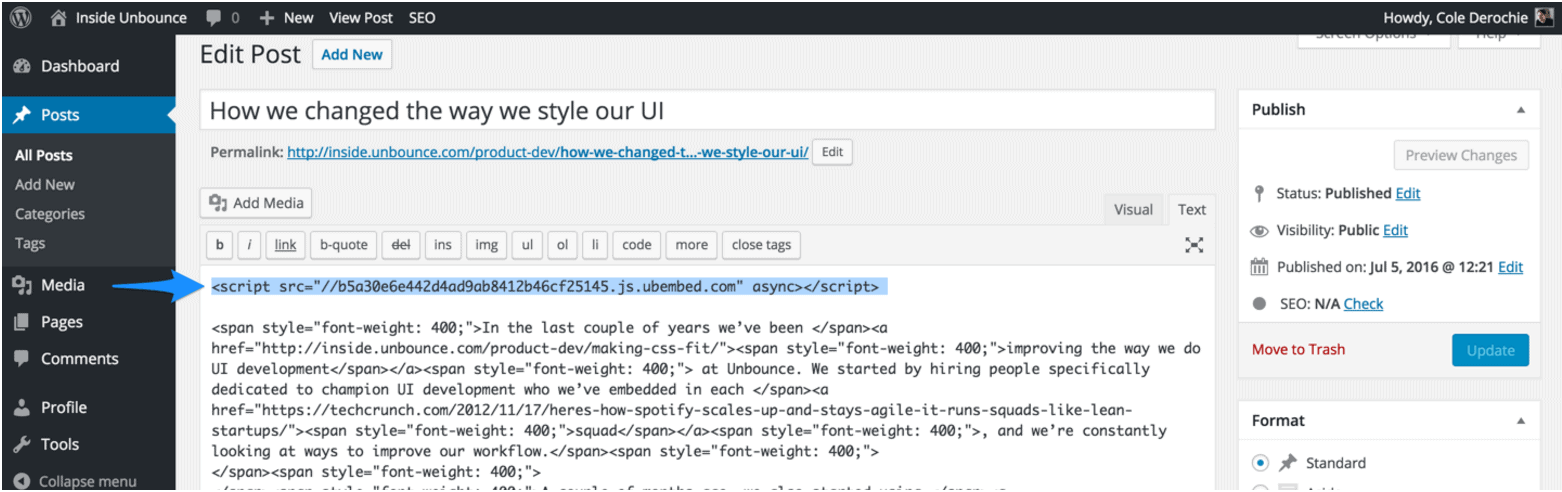Click the Tools wrench icon

click(22, 444)
